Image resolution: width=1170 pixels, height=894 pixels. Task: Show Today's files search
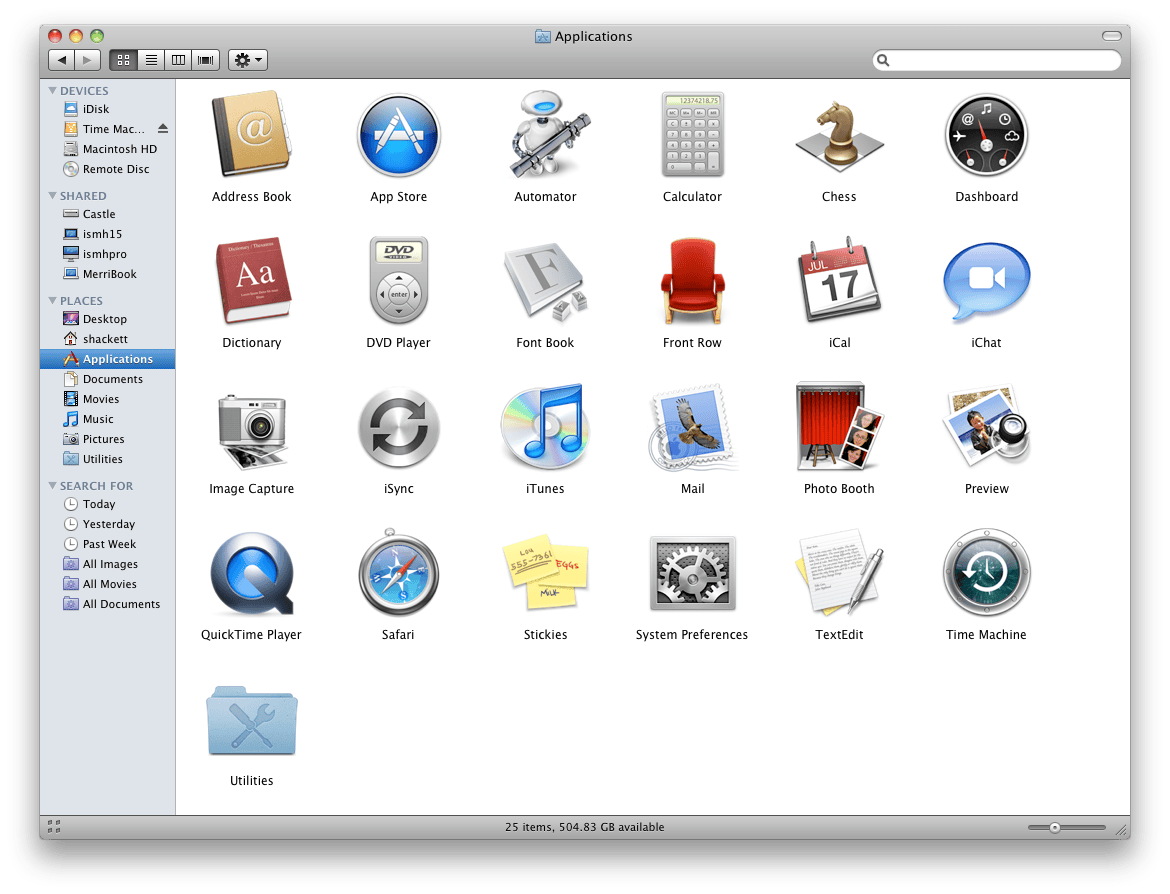point(107,504)
